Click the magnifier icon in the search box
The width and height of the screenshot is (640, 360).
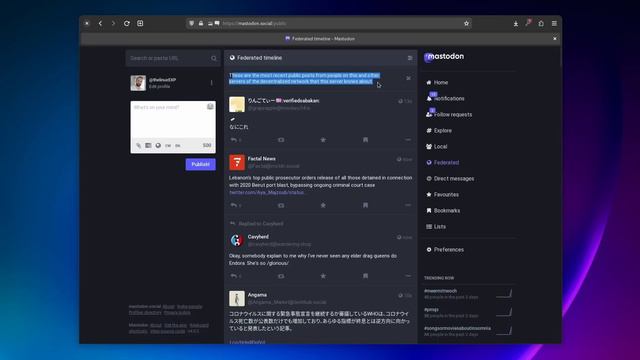pyautogui.click(x=213, y=58)
